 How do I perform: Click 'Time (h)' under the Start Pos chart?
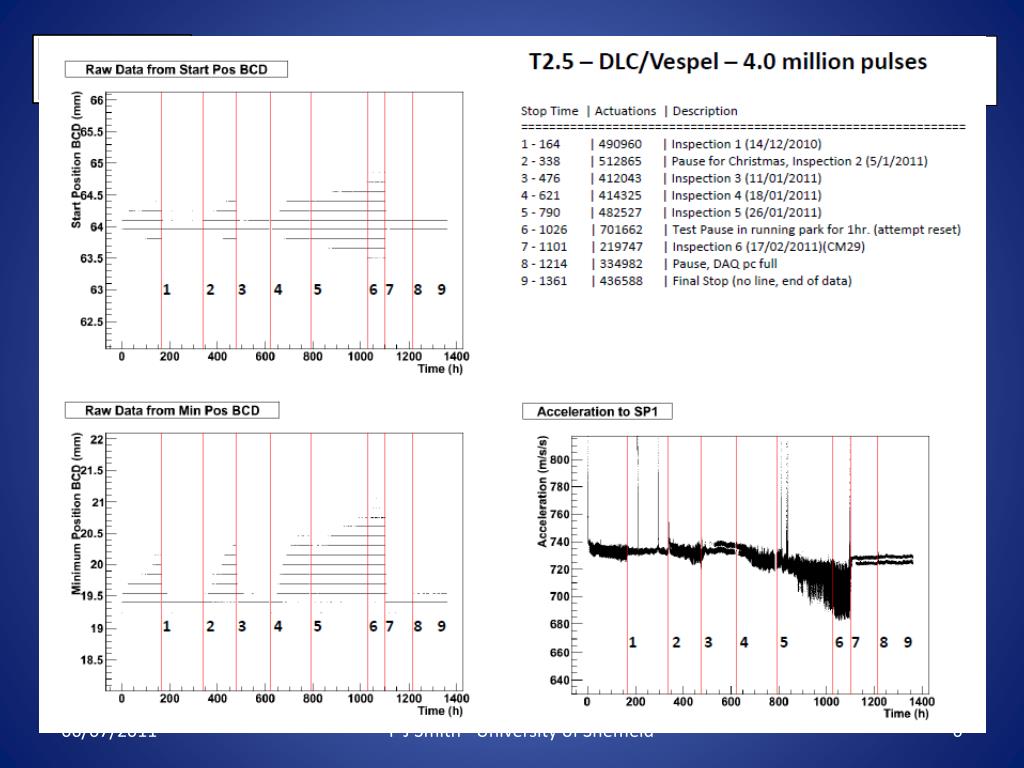tap(440, 369)
